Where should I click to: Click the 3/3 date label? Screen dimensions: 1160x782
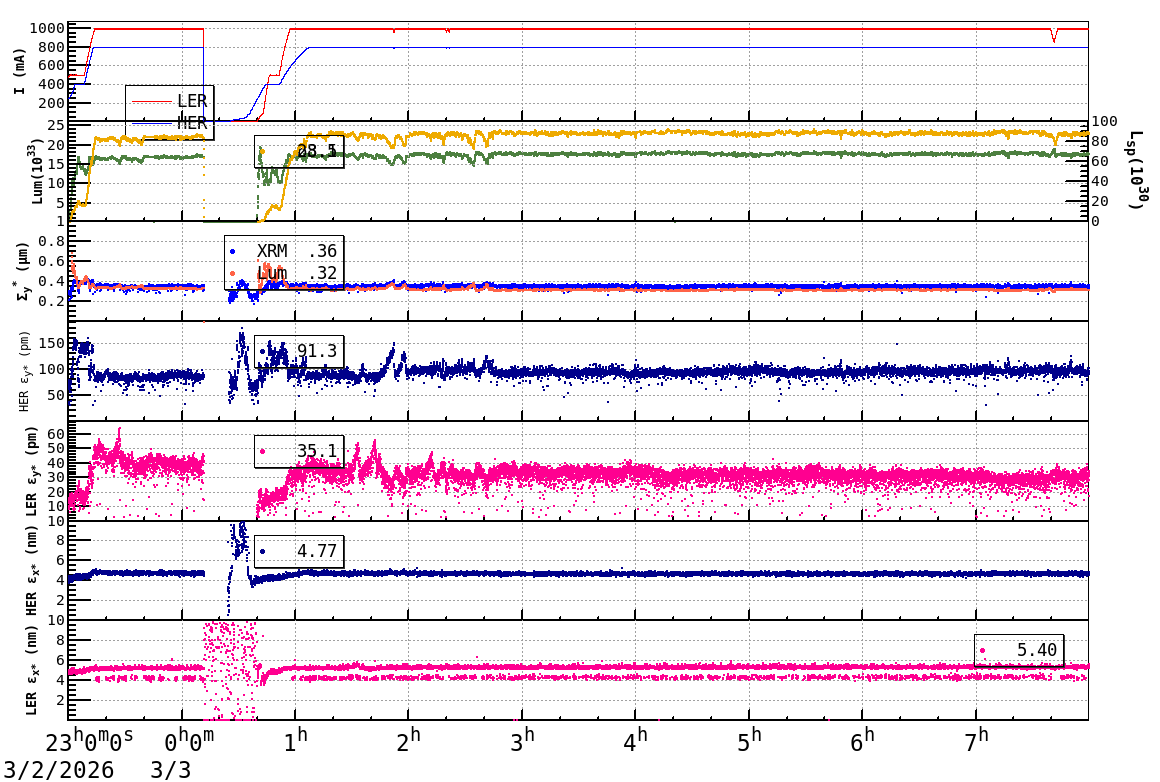click(171, 770)
